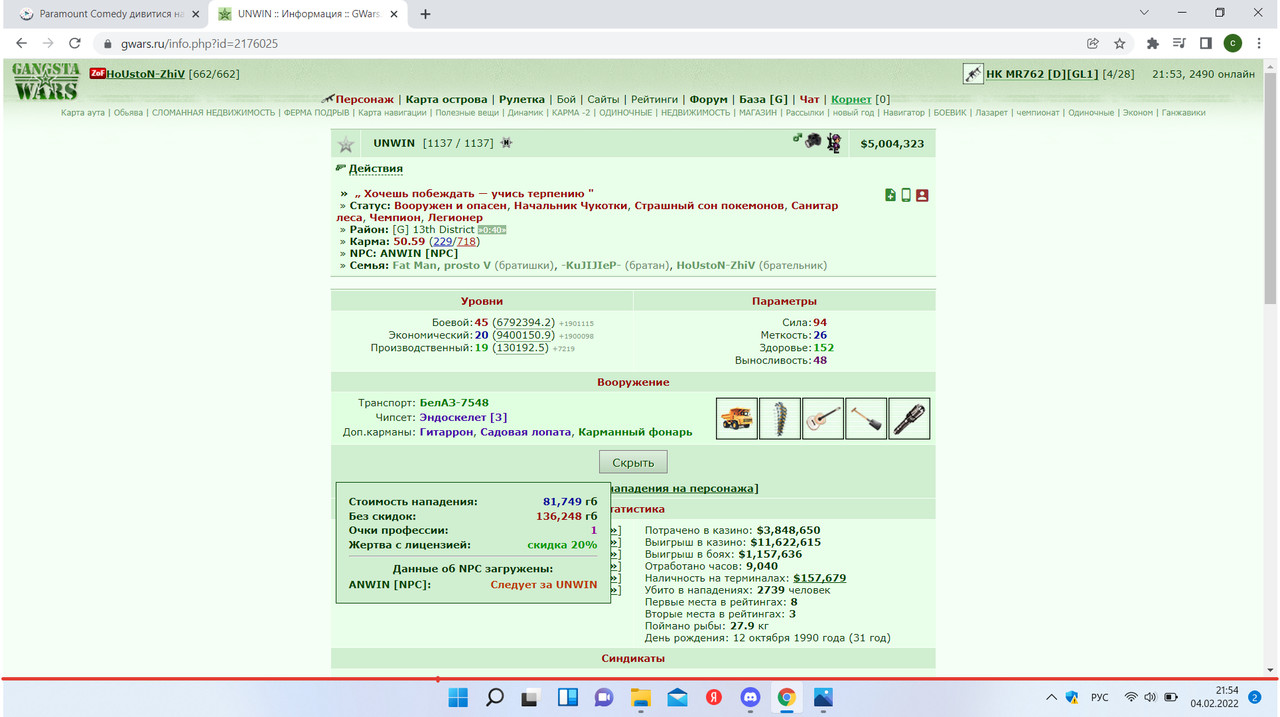Click the ZoF syndicate badge near HoUstoN-ZhiV

(97, 73)
